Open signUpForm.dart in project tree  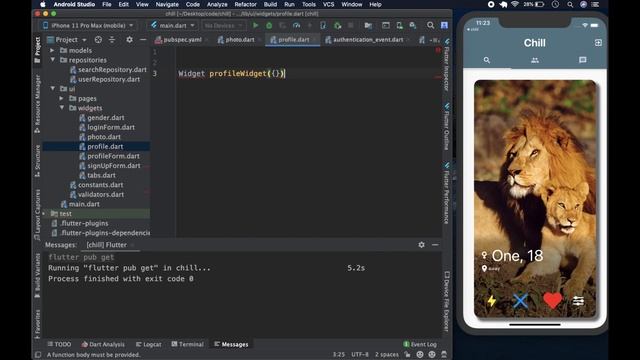pos(113,165)
